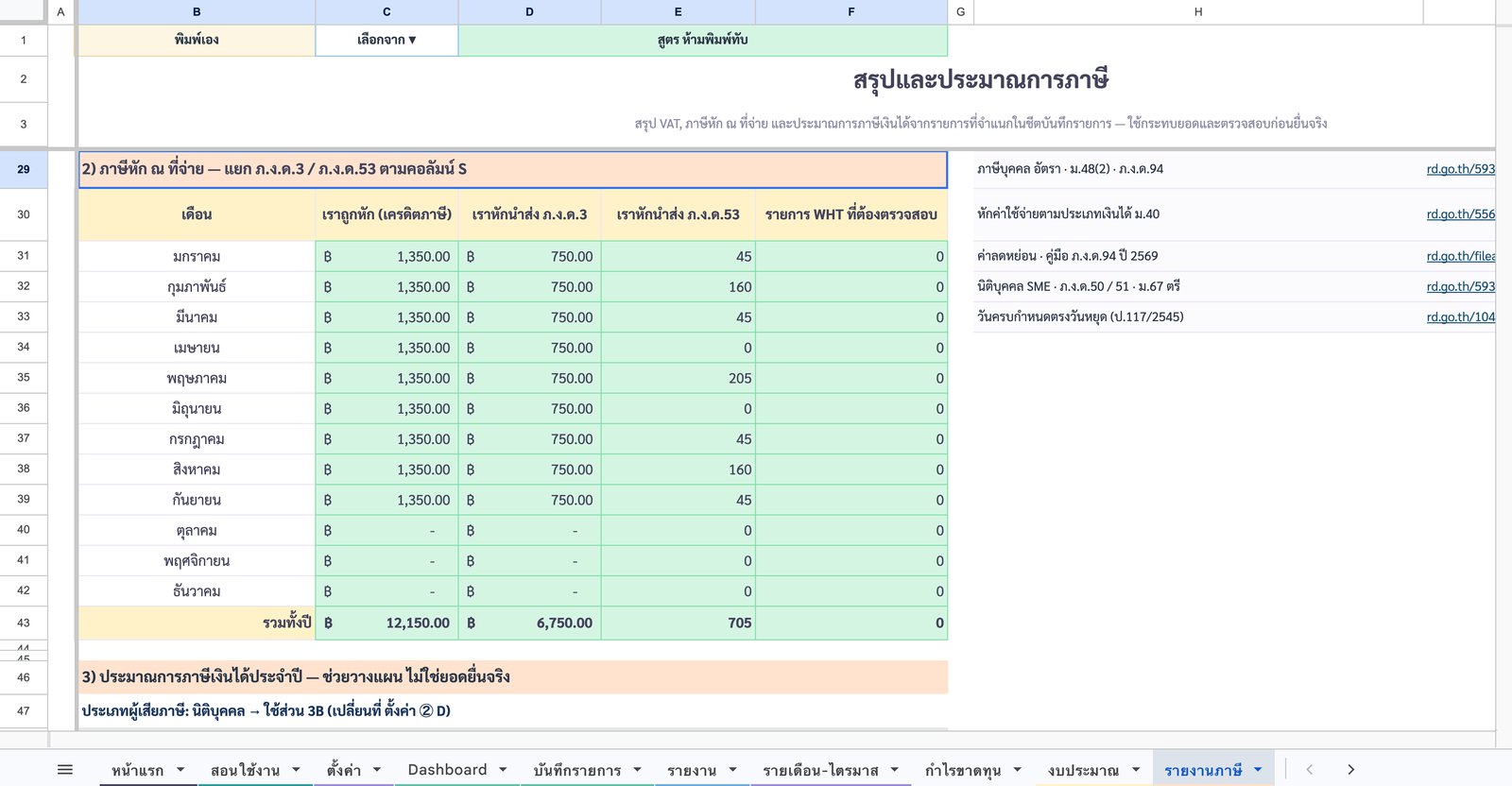This screenshot has width=1512, height=786.
Task: Open the บันทึกรายการ tab dropdown arrow
Action: tap(637, 770)
